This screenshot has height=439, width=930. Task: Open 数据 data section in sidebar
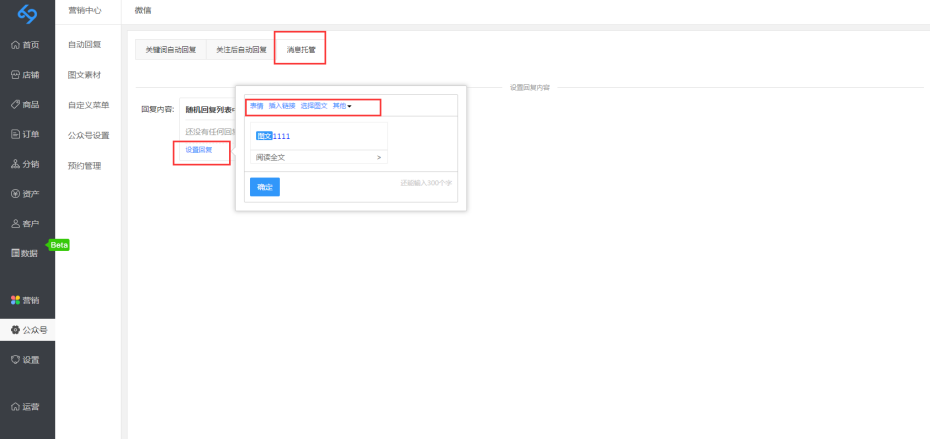27,253
